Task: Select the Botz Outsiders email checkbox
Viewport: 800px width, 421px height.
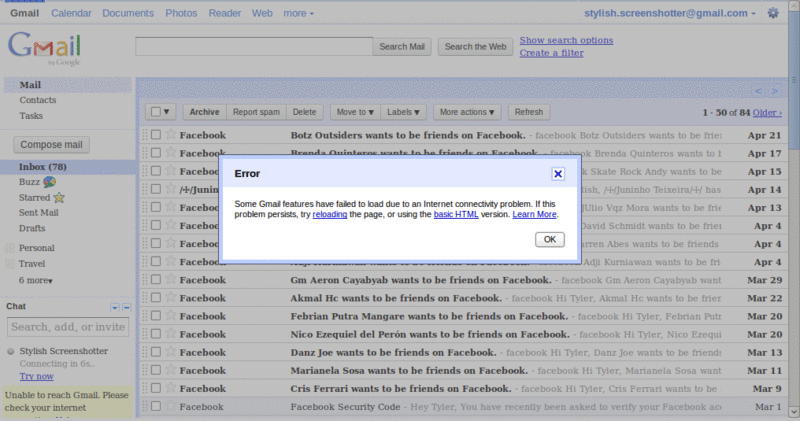Action: pyautogui.click(x=156, y=135)
